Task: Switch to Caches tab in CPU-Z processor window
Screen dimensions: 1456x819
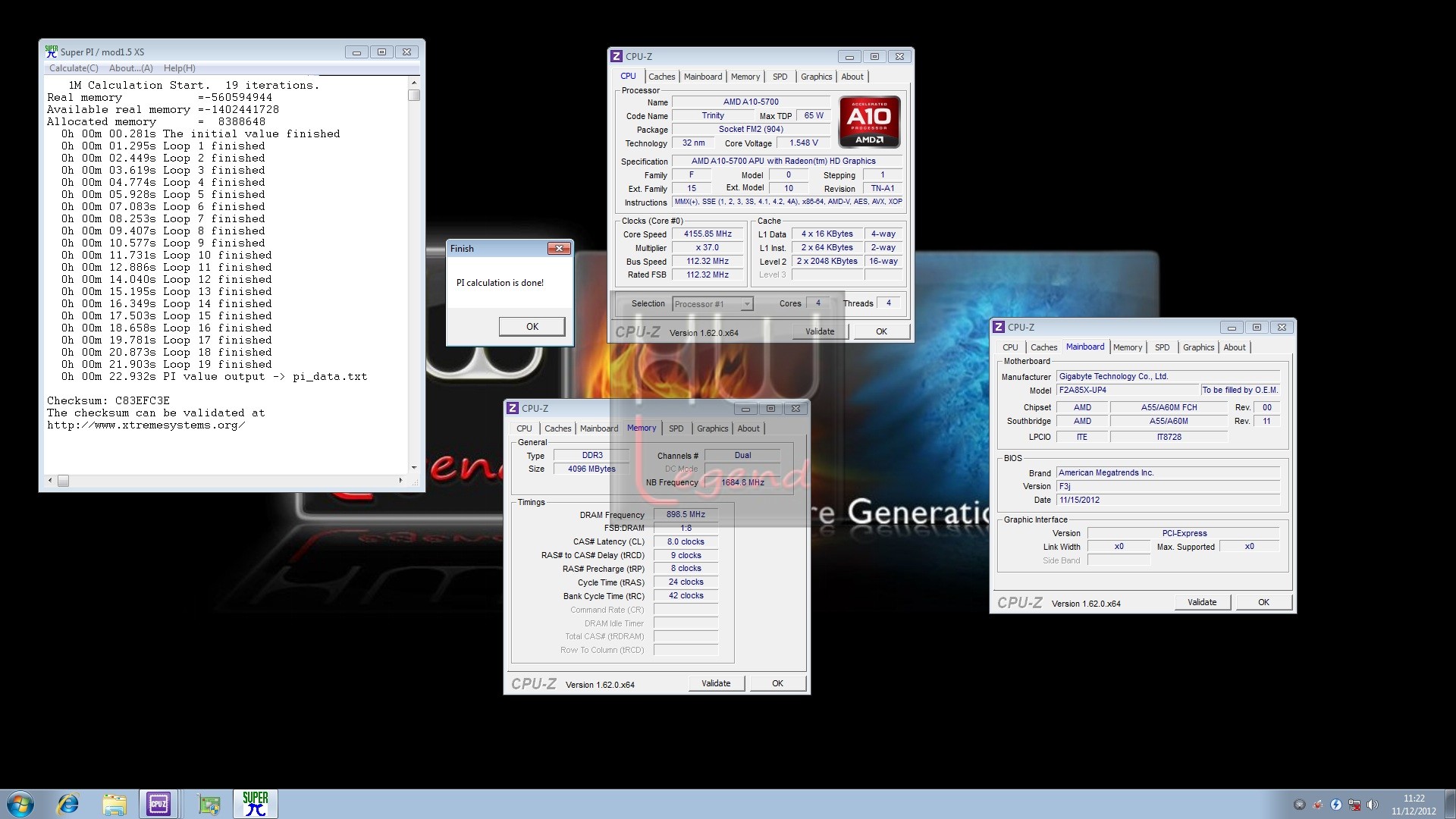Action: point(661,77)
